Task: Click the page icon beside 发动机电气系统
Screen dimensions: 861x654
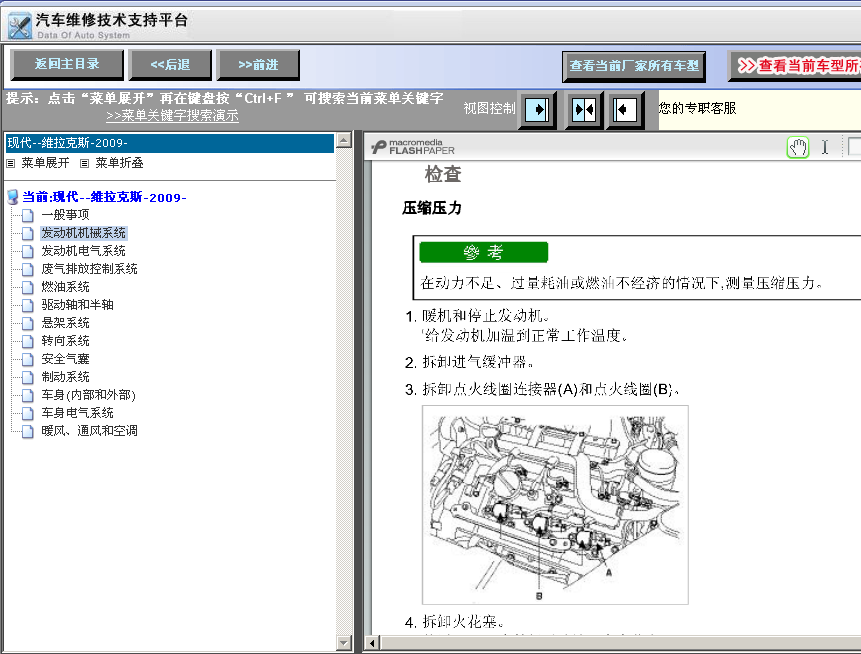Action: 27,251
